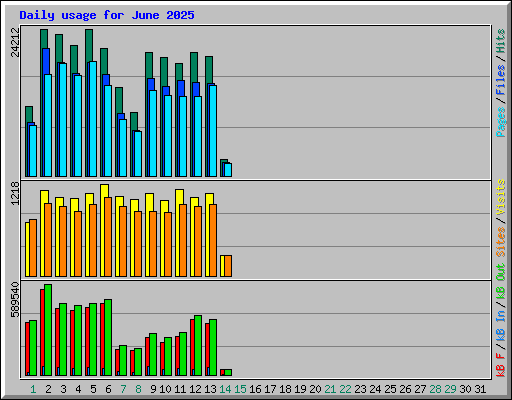512x400 pixels.
Task: Click the orange Sites bar for day 6
Action: point(108,237)
